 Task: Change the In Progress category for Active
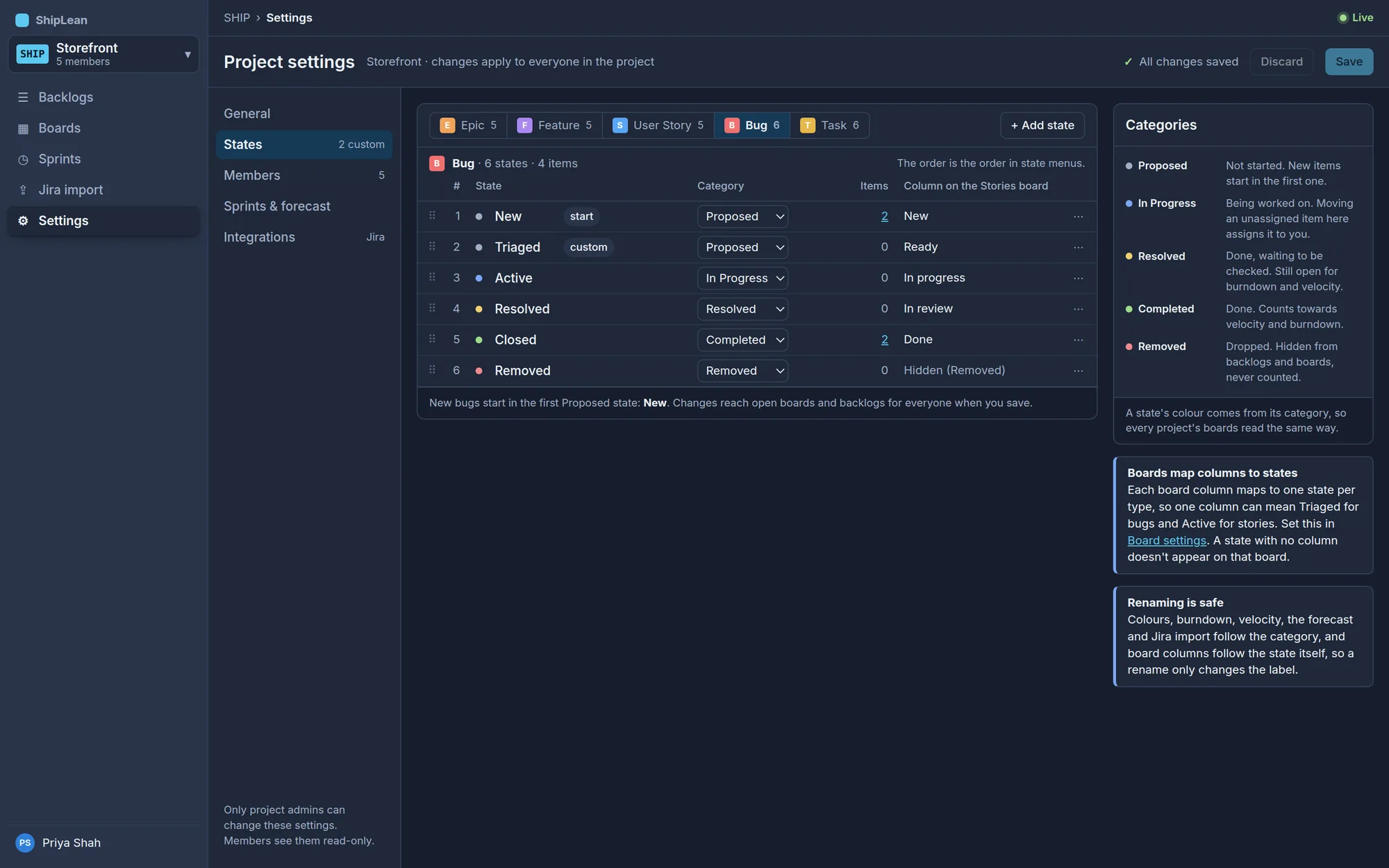742,278
